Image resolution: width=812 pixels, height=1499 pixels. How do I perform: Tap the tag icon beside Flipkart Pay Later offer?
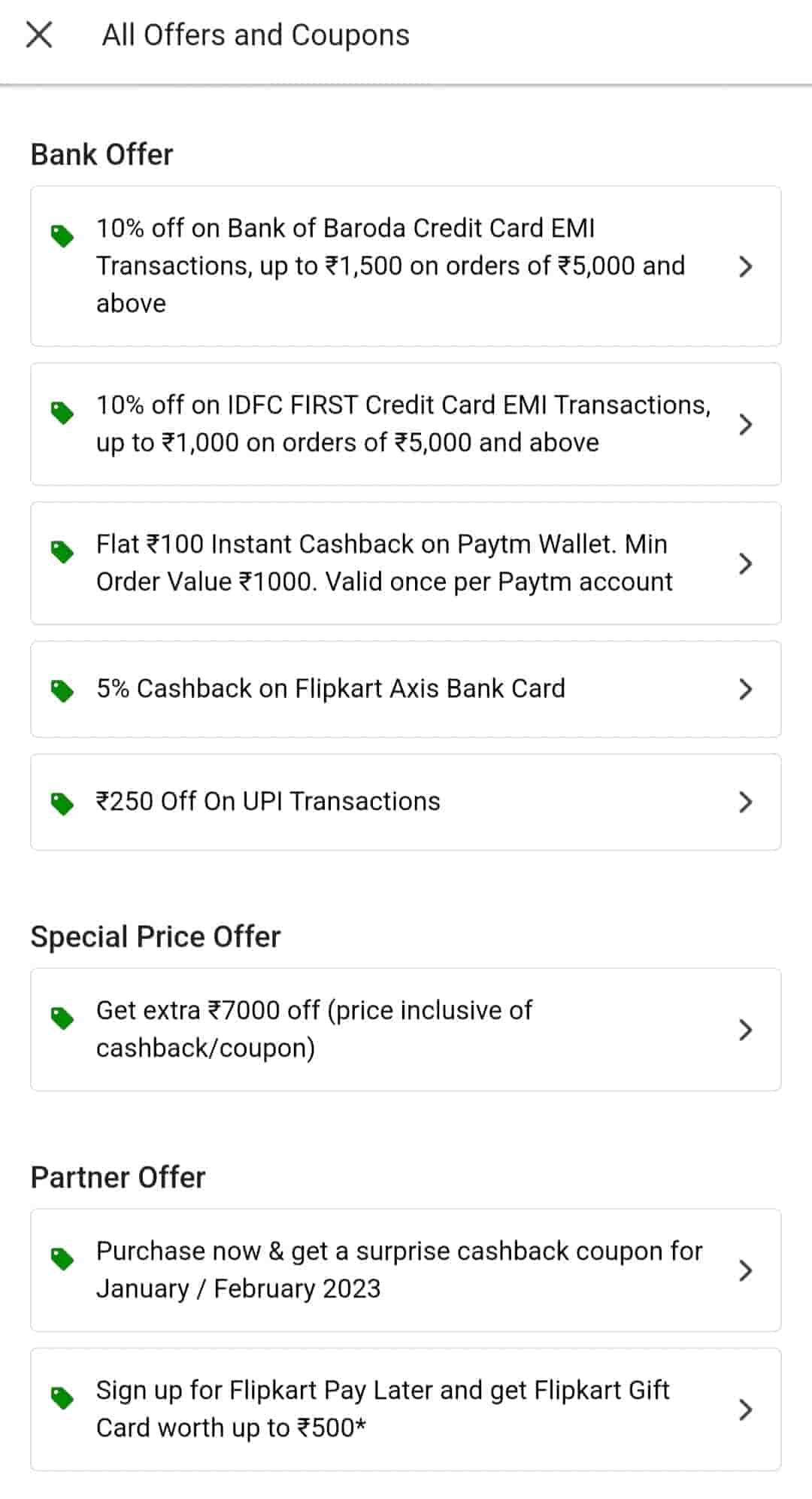(x=62, y=1398)
